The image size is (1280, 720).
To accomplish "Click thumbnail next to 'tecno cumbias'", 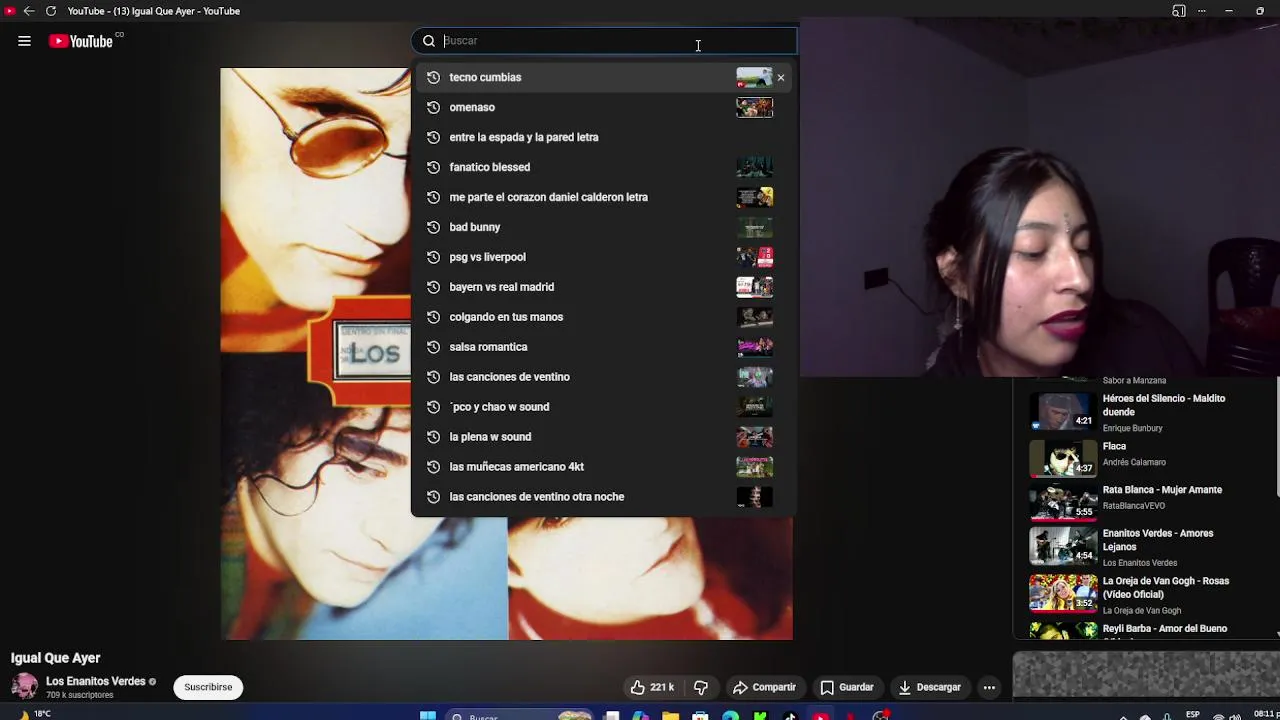I will click(x=754, y=77).
